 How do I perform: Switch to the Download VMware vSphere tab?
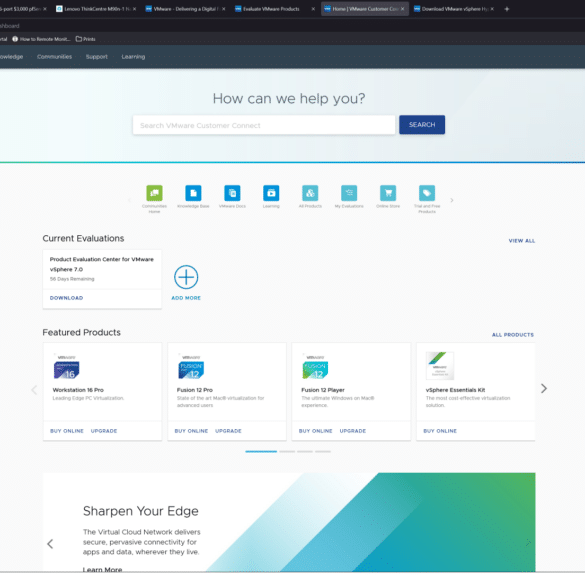(454, 9)
